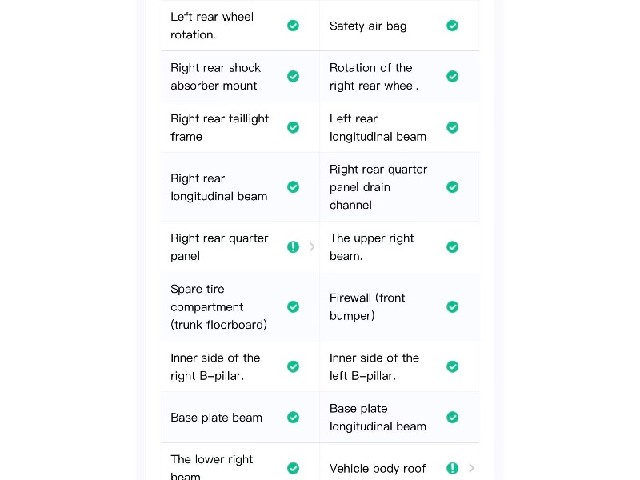Select the Right rear quarter panel drain channel entry
The width and height of the screenshot is (640, 480).
coord(400,187)
